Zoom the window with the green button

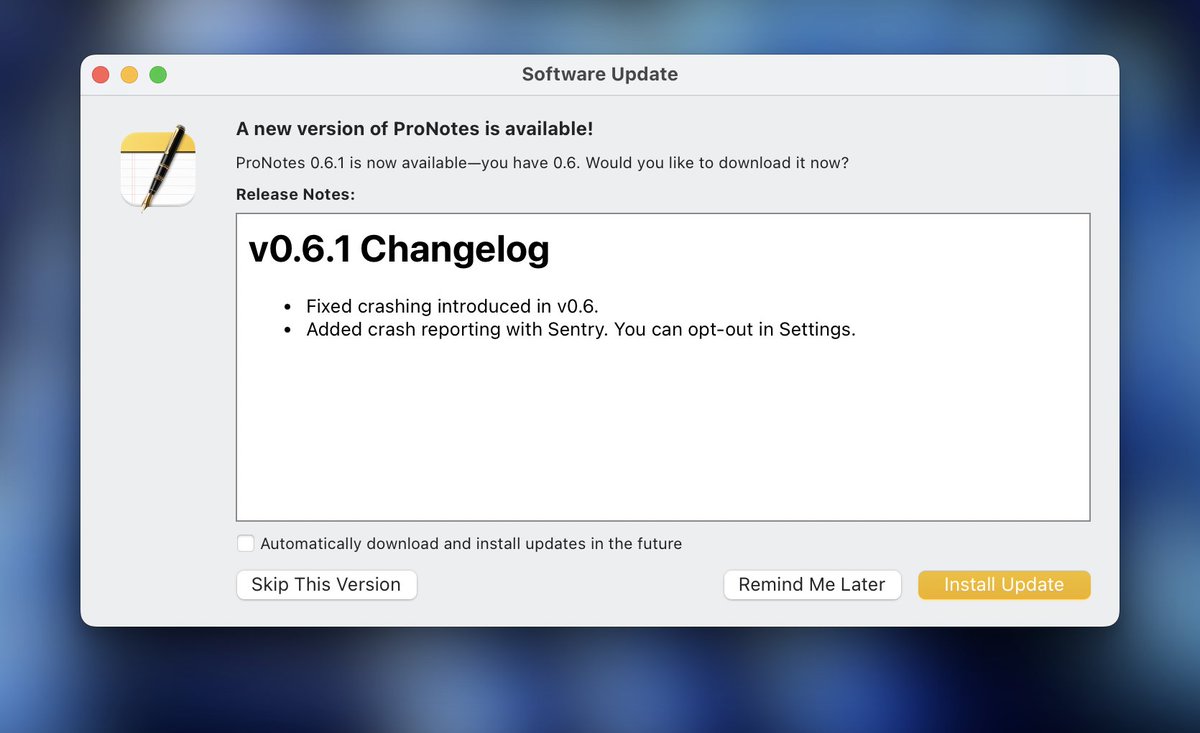[x=158, y=75]
